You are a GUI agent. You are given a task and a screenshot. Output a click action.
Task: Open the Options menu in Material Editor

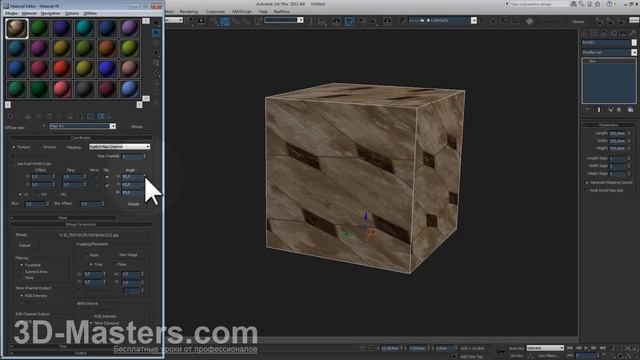(72, 13)
